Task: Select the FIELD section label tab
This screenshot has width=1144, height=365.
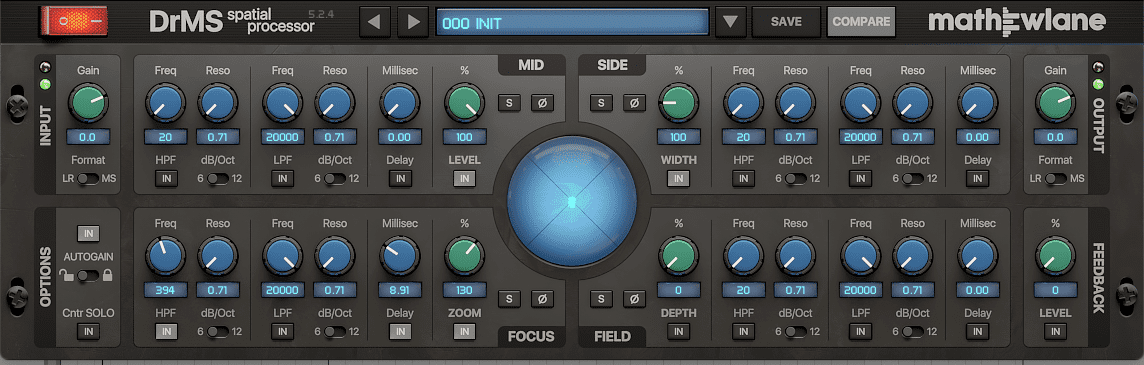Action: pos(612,337)
